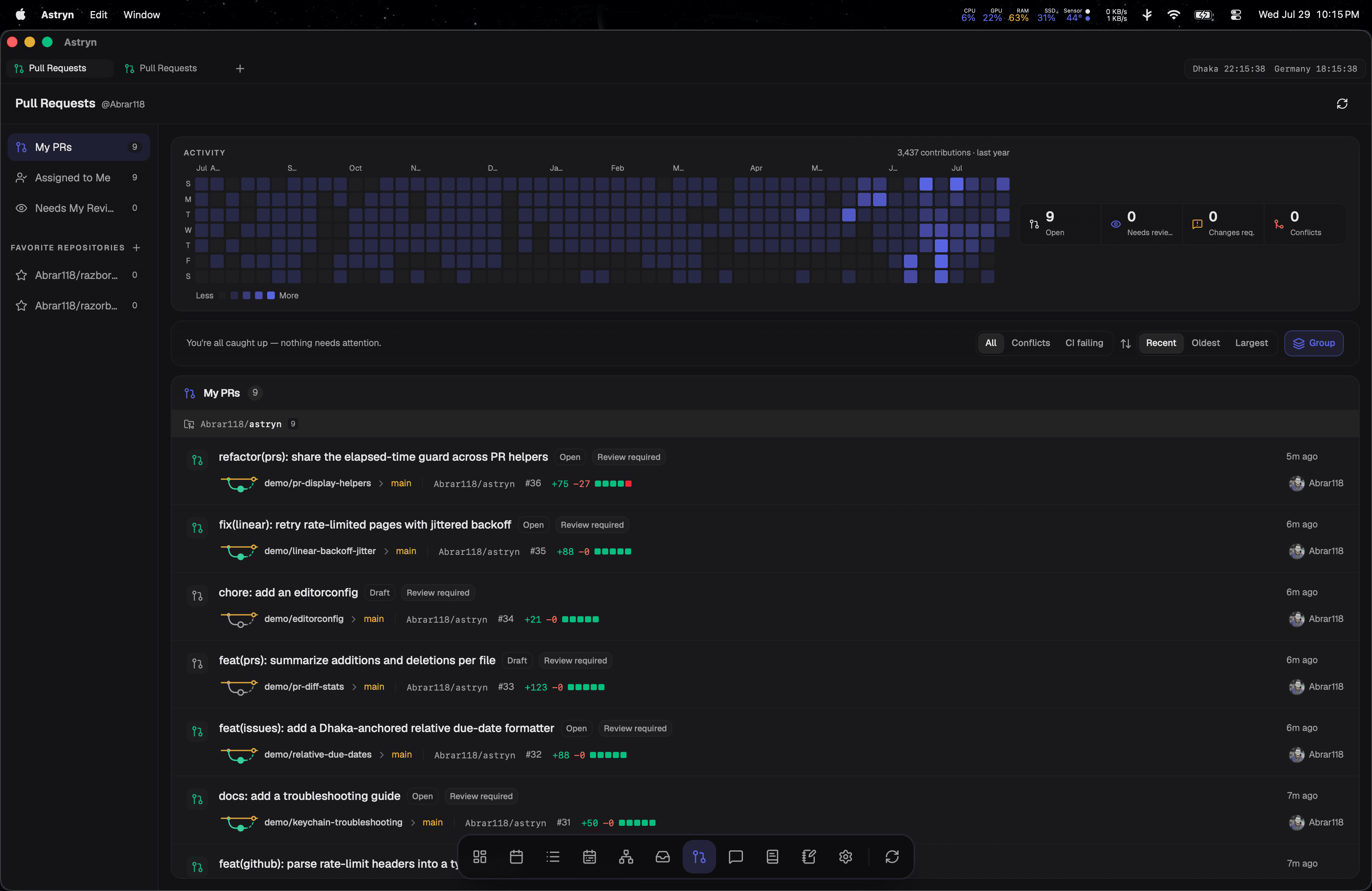Open the hierarchy tree icon in the dock
This screenshot has width=1372, height=891.
(626, 857)
